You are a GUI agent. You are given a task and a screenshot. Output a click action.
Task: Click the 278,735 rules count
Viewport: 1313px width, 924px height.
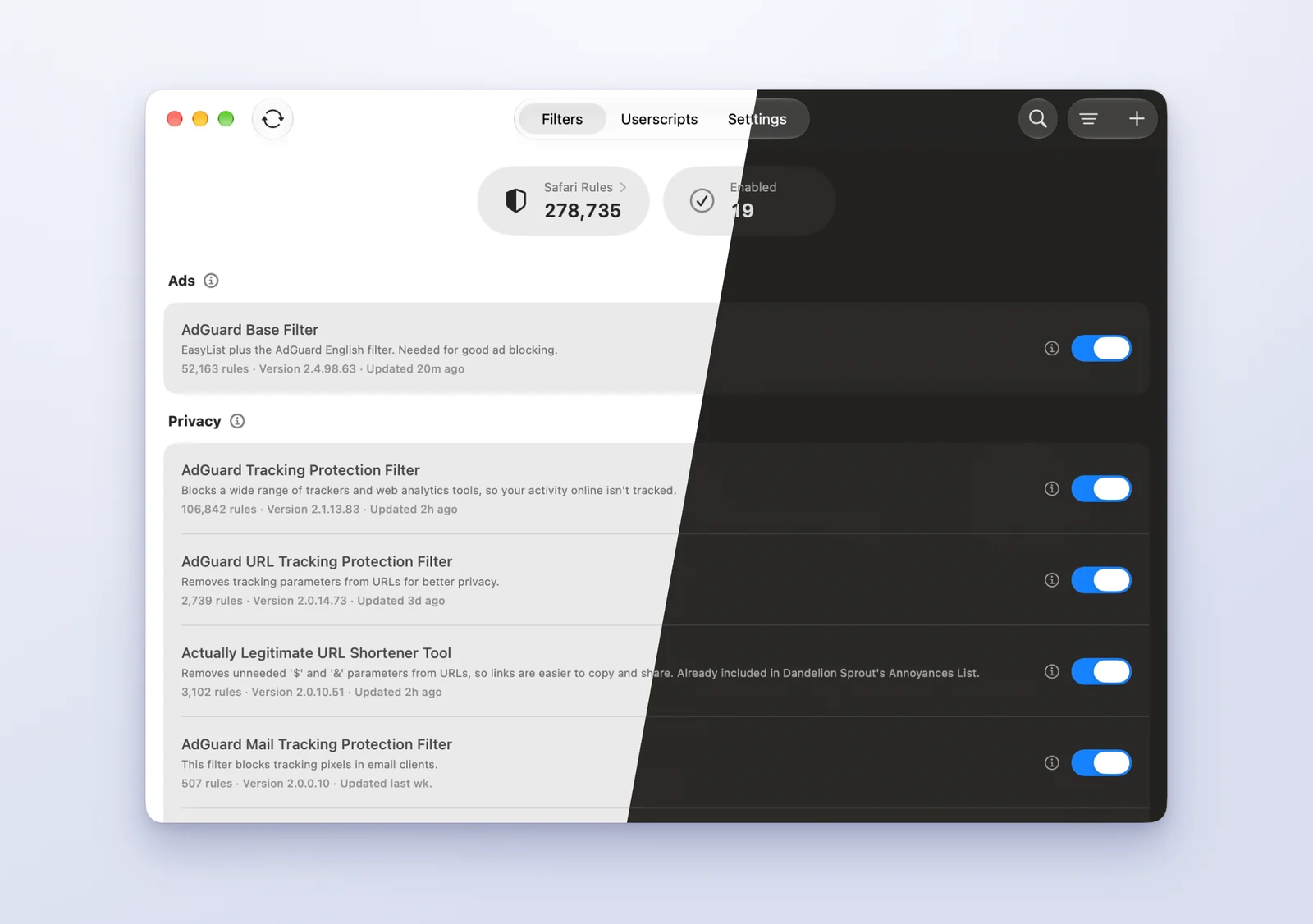tap(583, 211)
